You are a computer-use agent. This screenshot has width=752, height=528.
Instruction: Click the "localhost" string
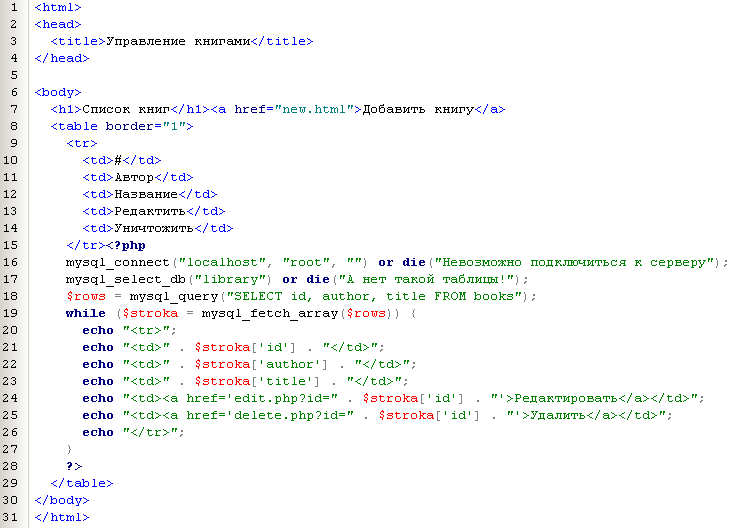[223, 262]
